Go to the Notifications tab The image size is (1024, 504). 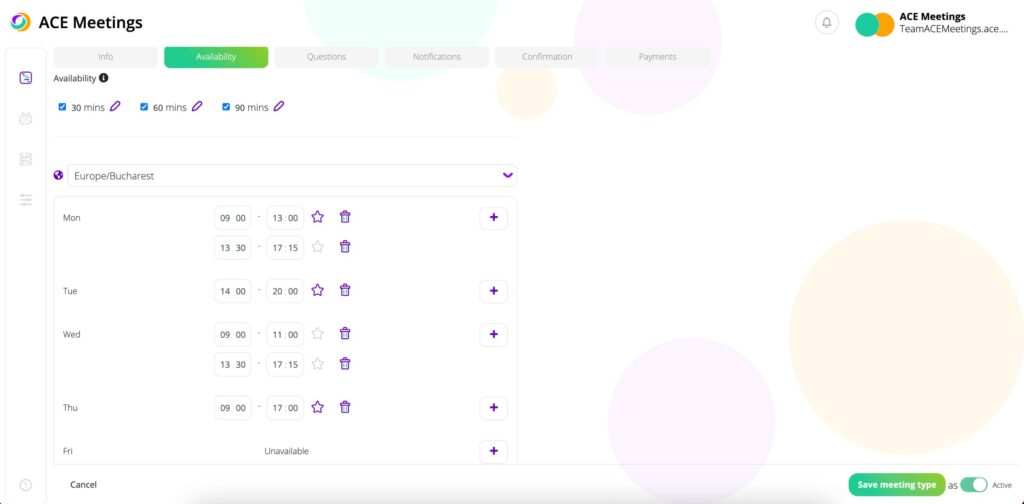(436, 57)
